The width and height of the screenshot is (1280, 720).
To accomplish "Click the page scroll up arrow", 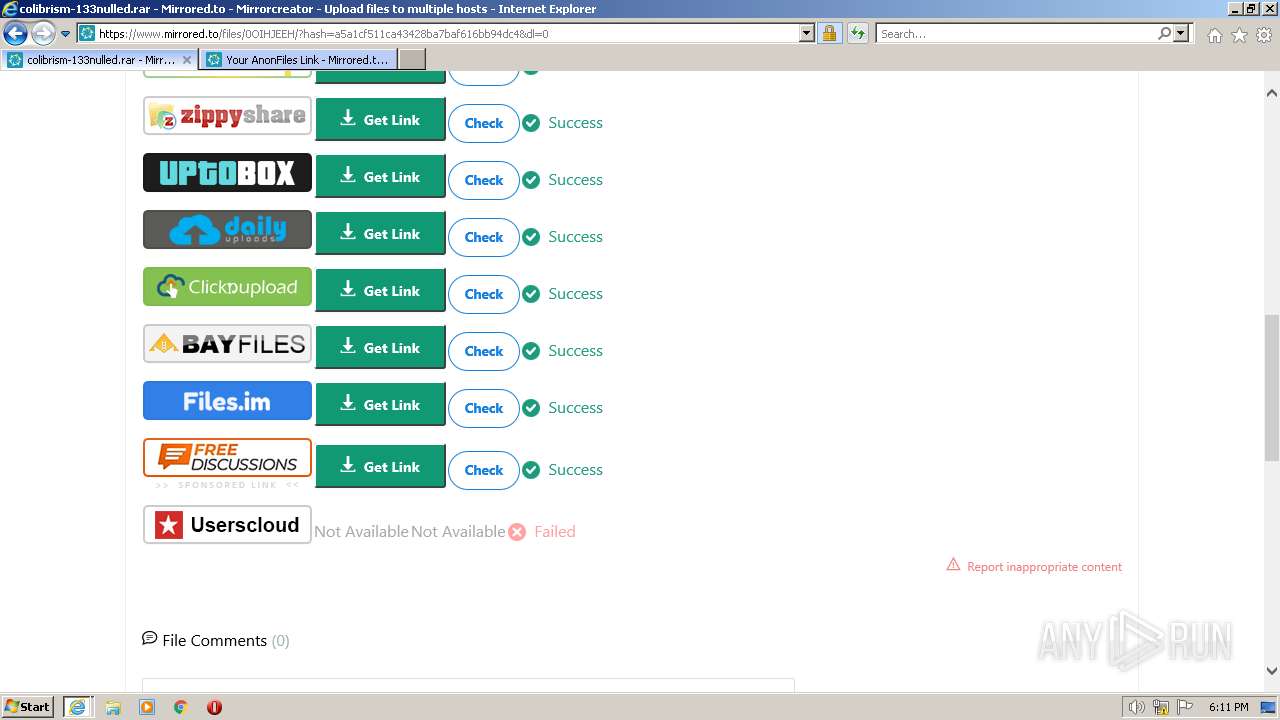I will (1272, 93).
